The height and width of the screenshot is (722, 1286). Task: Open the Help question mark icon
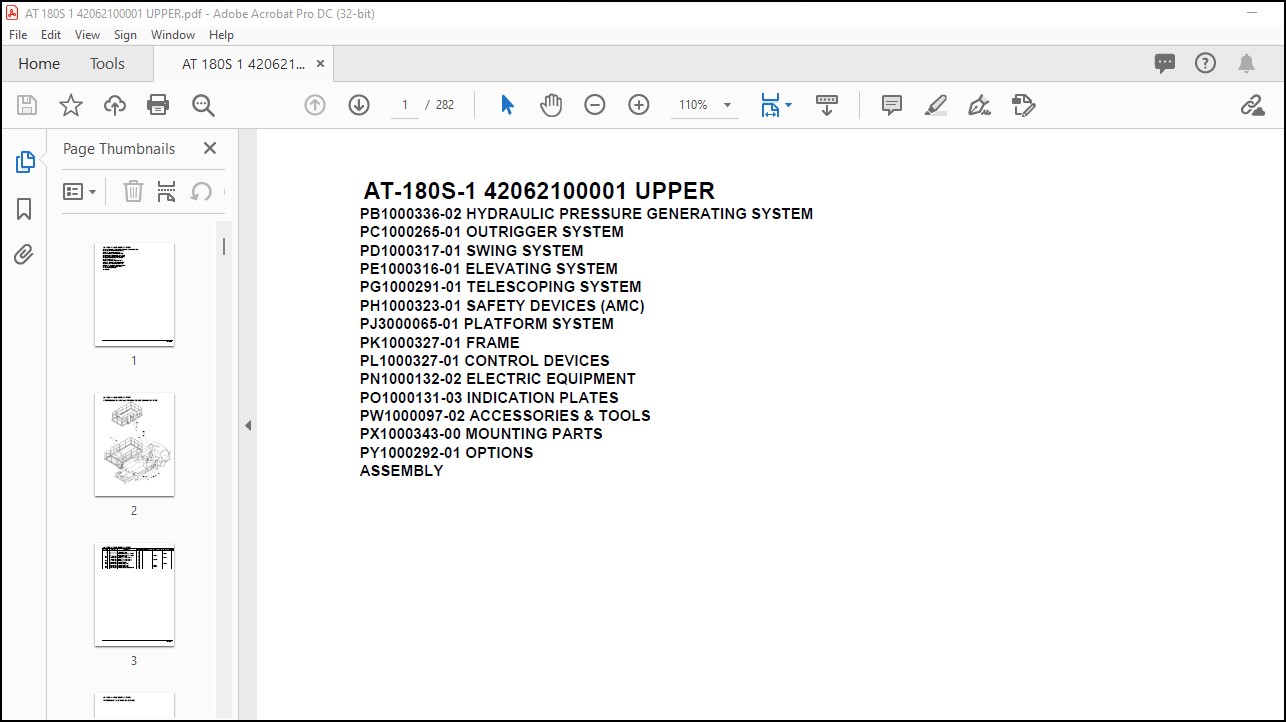[x=1206, y=63]
